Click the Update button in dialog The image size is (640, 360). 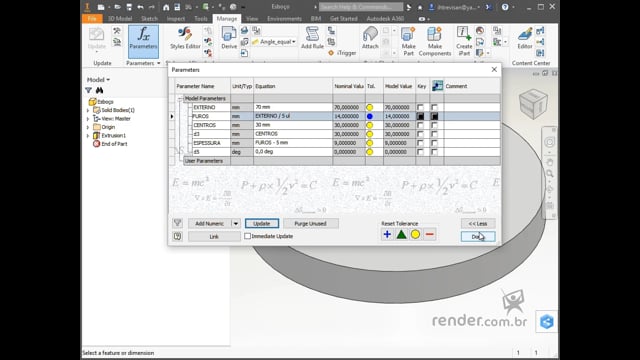(x=262, y=224)
